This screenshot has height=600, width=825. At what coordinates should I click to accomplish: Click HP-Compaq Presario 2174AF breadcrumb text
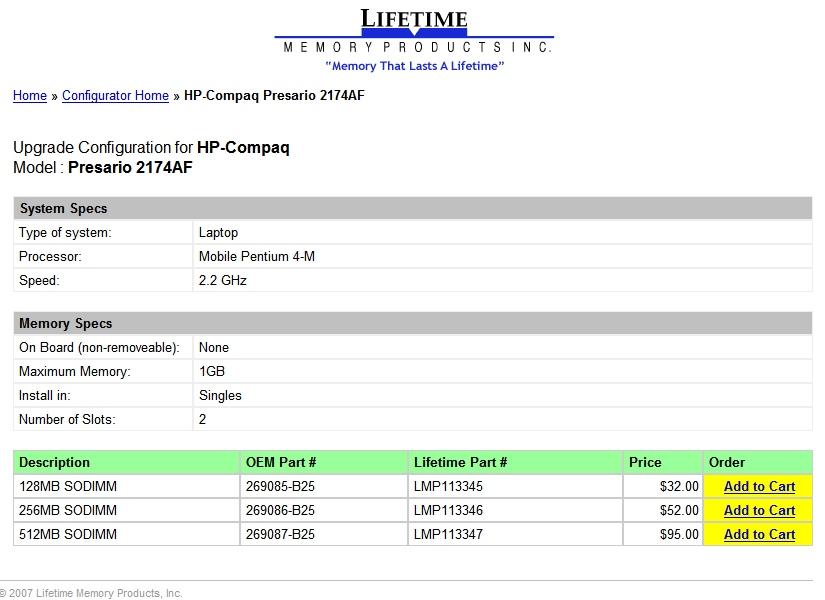pos(274,96)
